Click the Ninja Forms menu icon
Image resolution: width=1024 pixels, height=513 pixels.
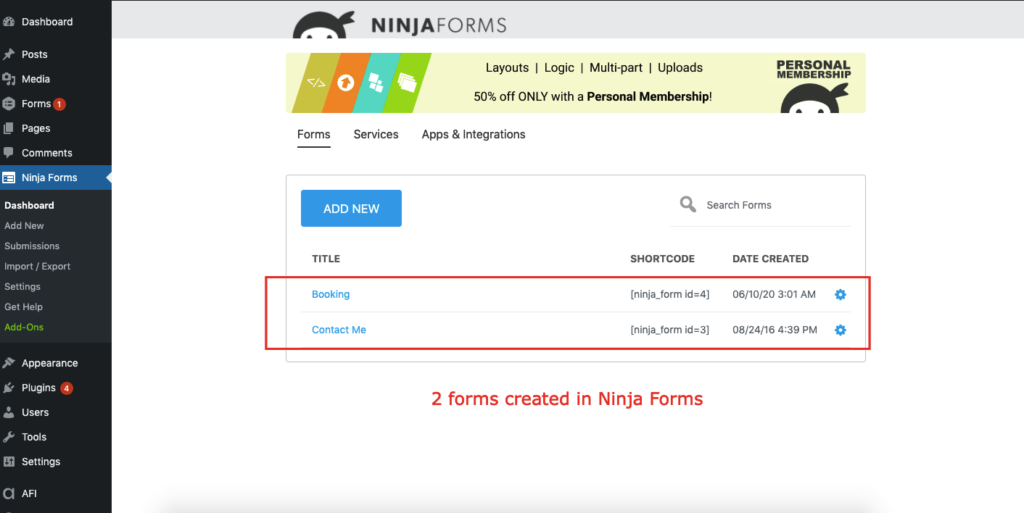[8, 178]
